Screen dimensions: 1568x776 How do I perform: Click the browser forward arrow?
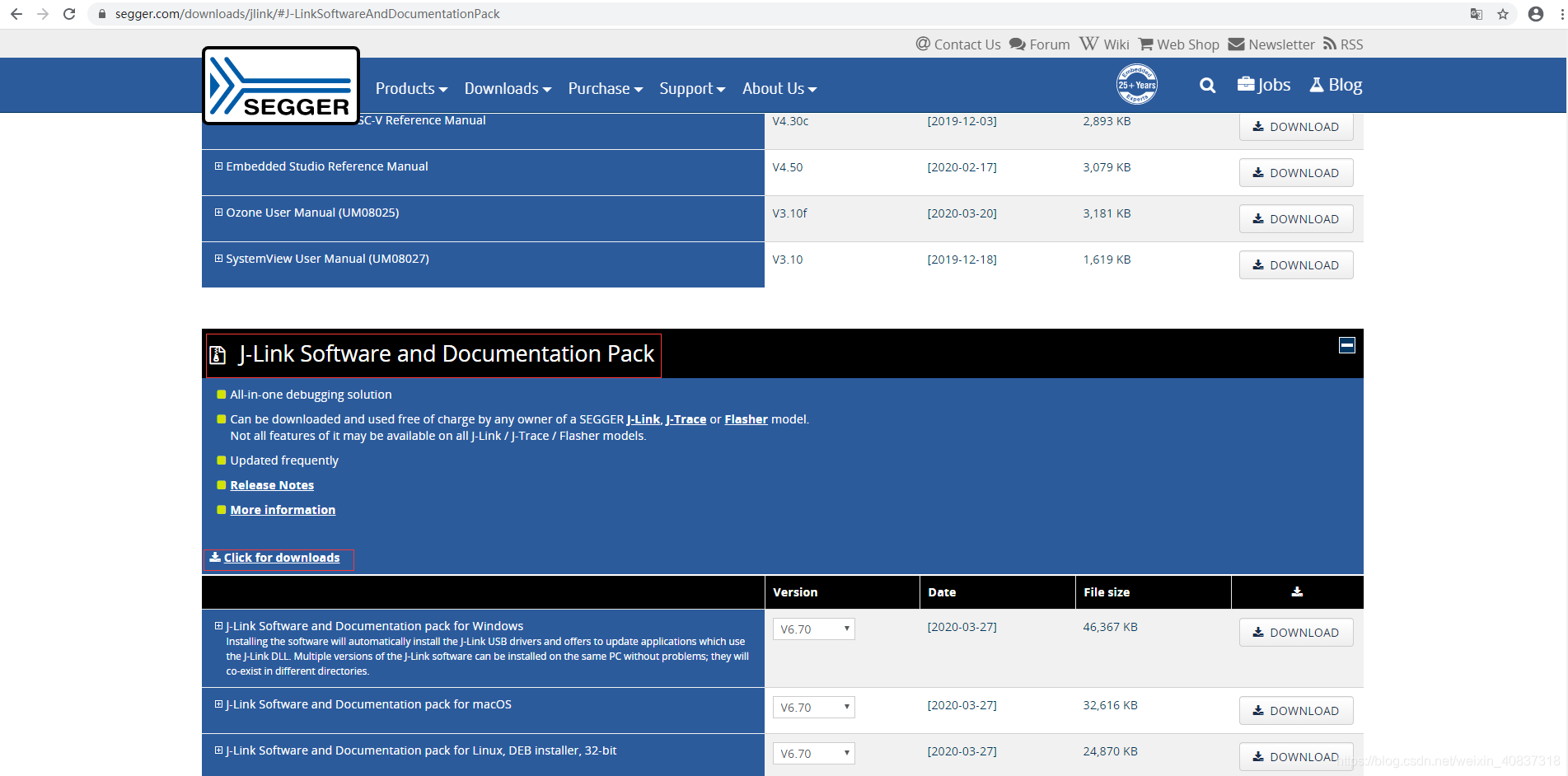coord(43,14)
